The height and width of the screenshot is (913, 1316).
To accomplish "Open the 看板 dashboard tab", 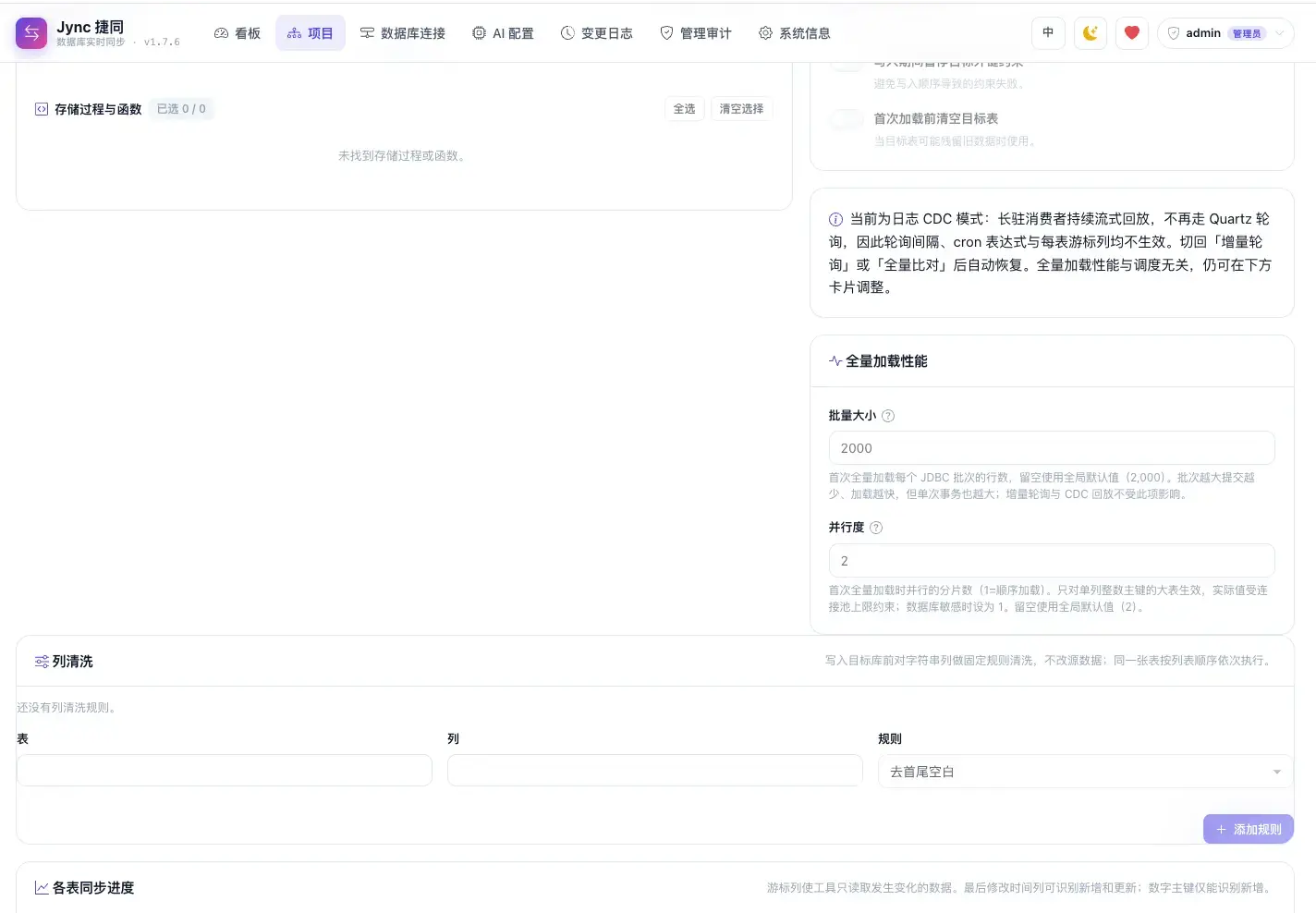I will coord(238,33).
